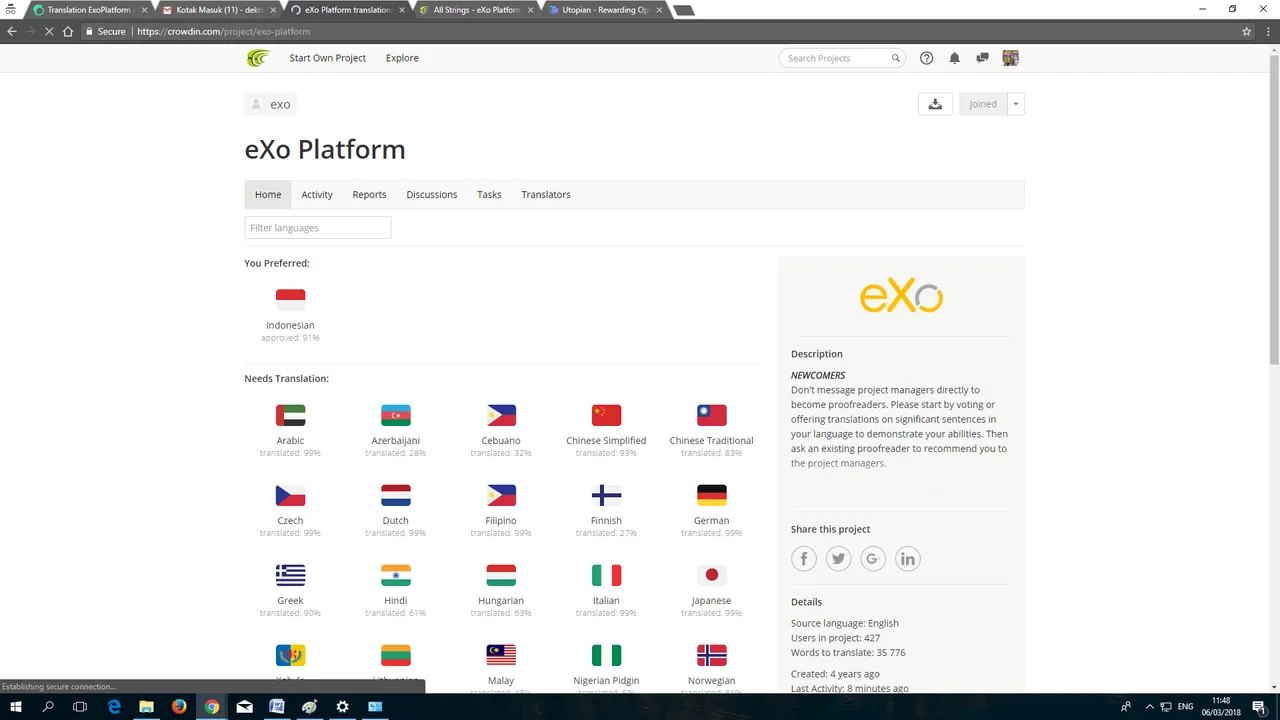Viewport: 1280px width, 720px height.
Task: Click the Explore link
Action: tap(402, 58)
